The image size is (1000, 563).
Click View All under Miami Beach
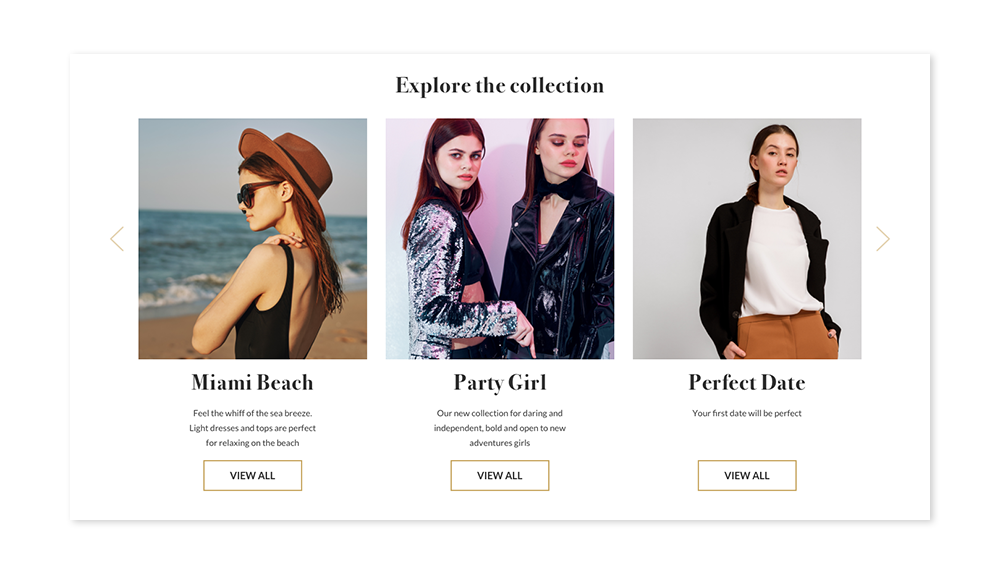(253, 476)
